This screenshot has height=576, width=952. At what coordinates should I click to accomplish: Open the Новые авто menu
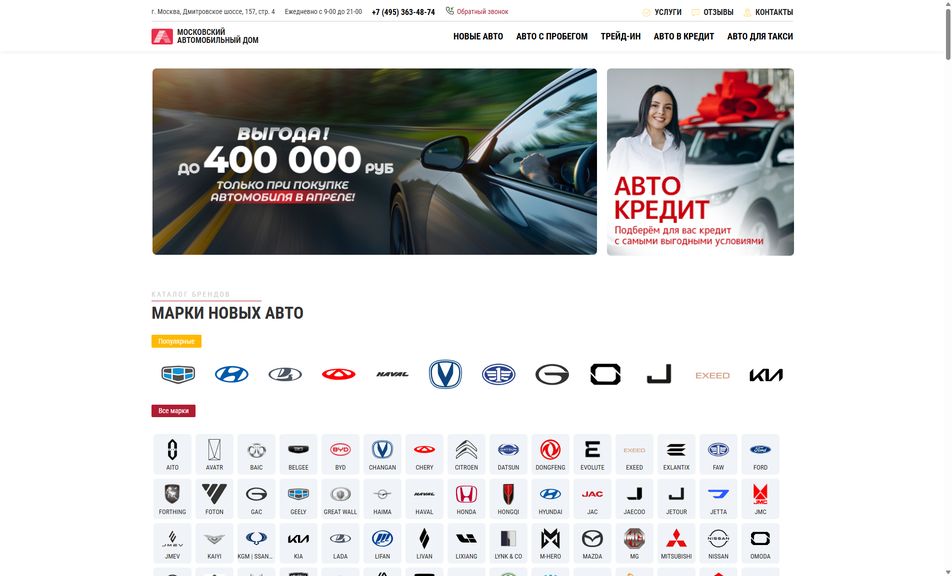tap(478, 36)
